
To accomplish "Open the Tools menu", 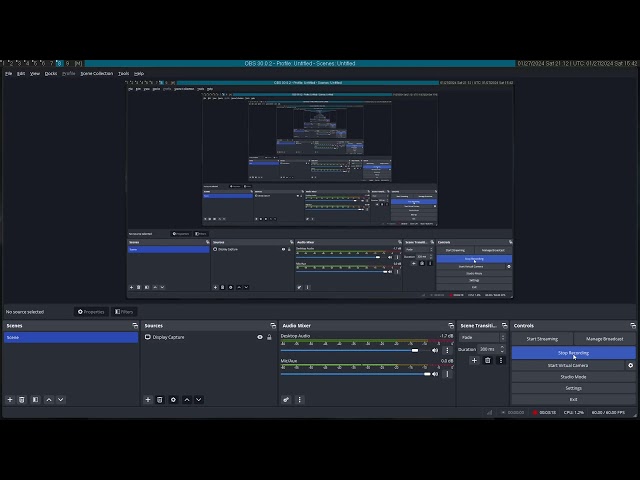I will tap(123, 73).
